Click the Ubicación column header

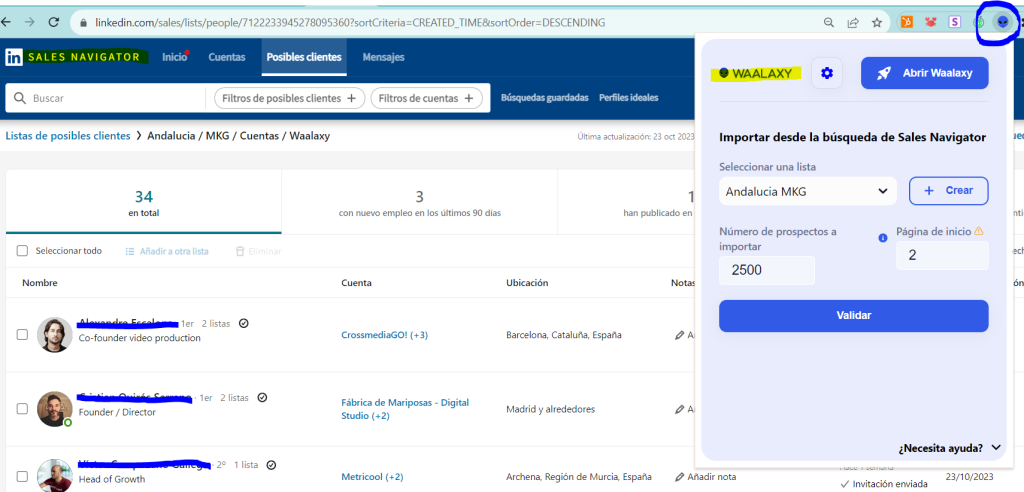click(x=527, y=283)
